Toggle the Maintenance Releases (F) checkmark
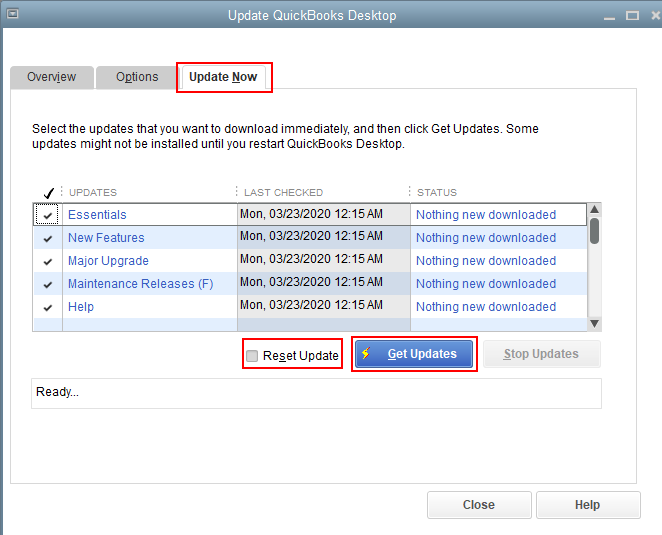Image resolution: width=662 pixels, height=535 pixels. (x=48, y=285)
